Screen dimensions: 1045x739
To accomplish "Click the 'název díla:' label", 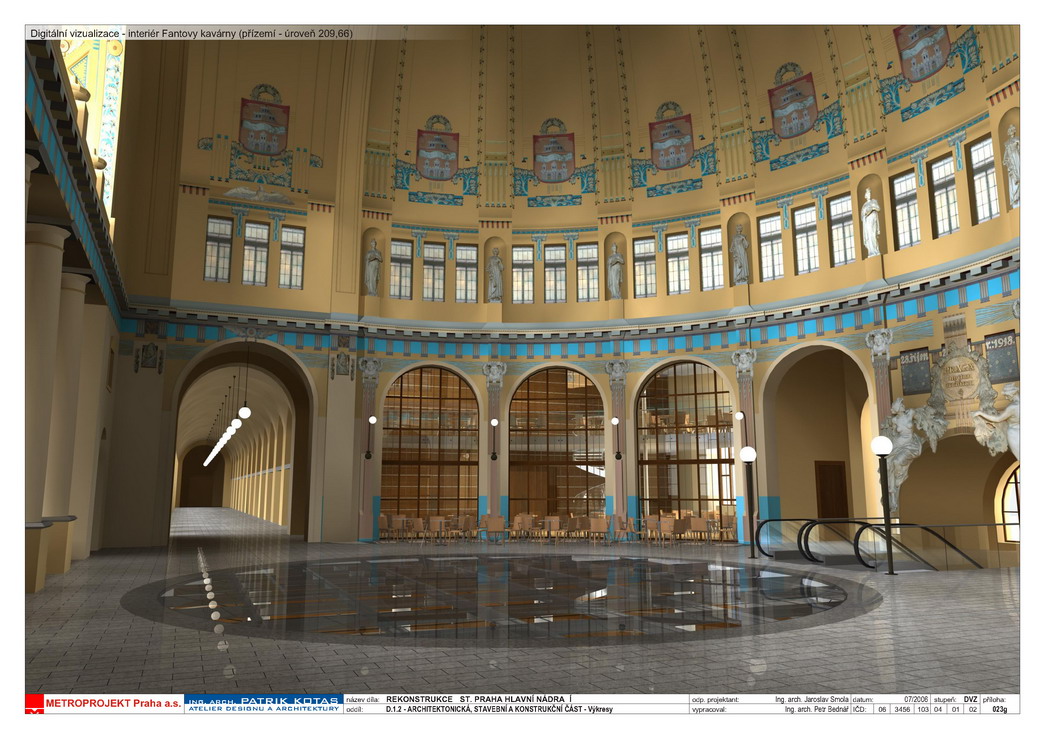I will (363, 700).
